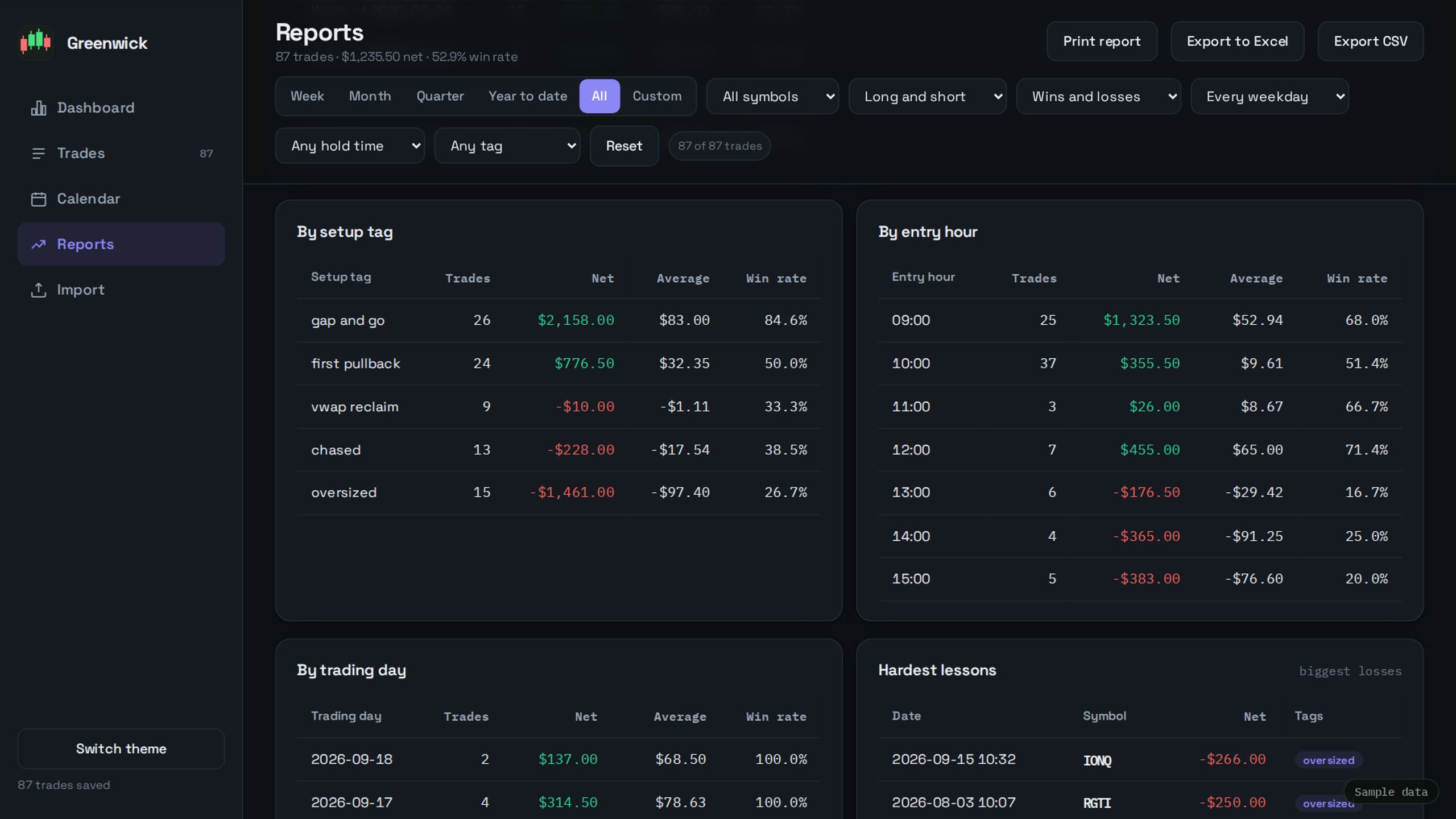
Task: Open the Import page
Action: (121, 290)
